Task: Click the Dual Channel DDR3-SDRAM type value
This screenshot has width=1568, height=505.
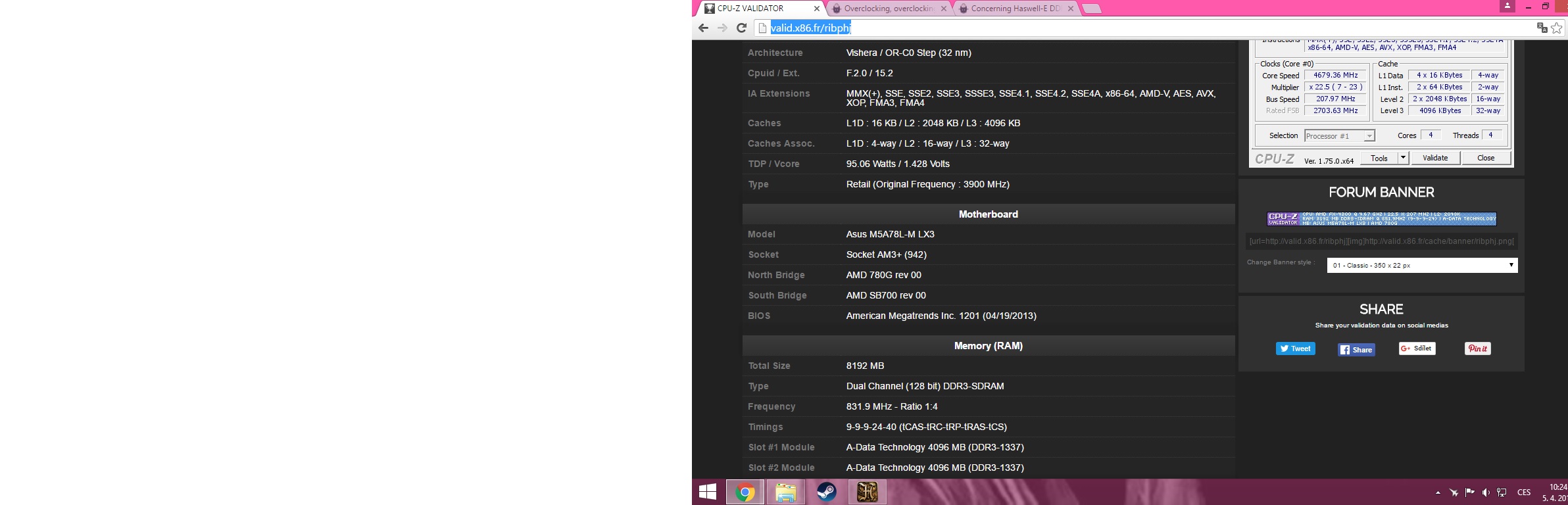Action: pyautogui.click(x=925, y=386)
